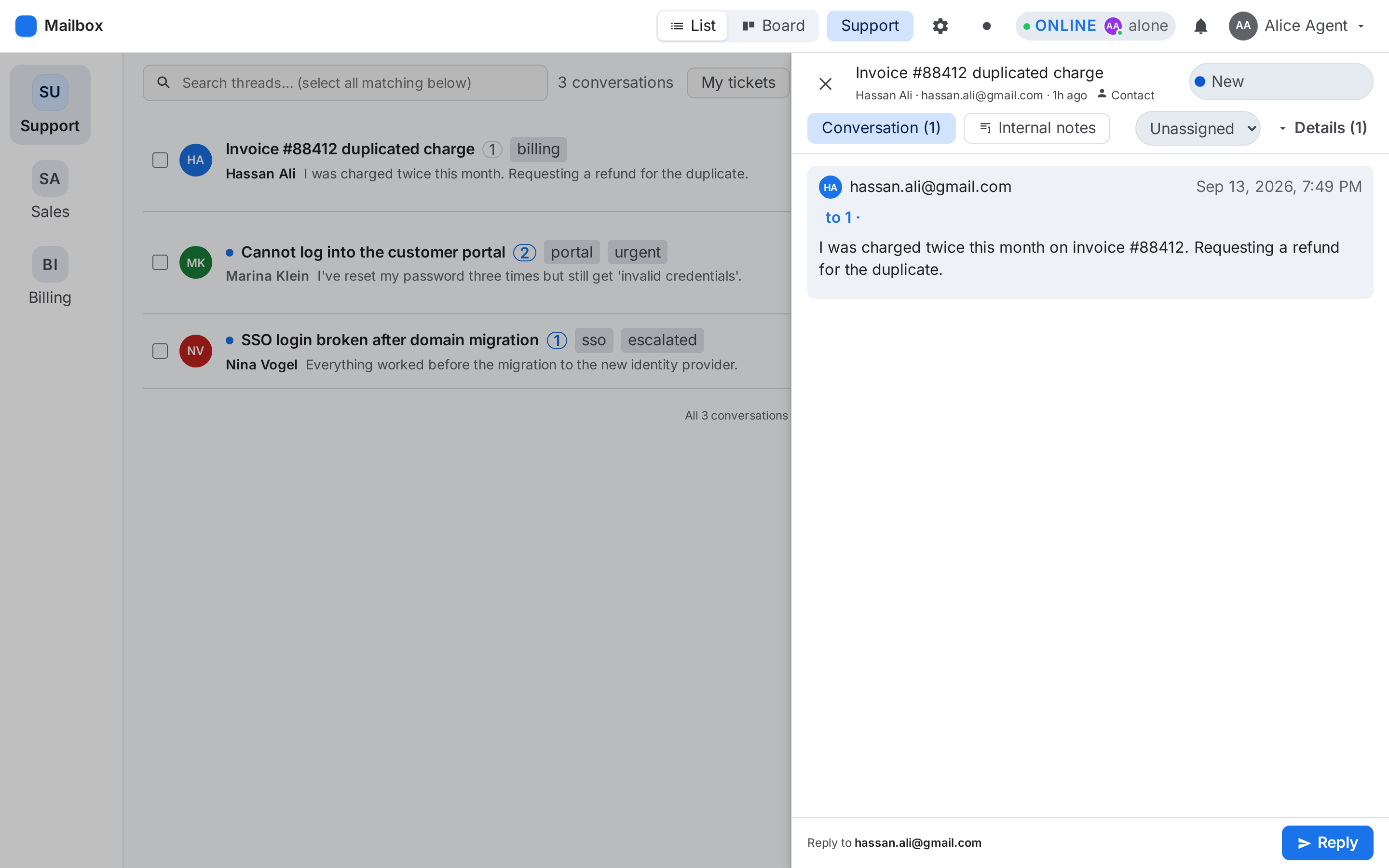Screen dimensions: 1389x868
Task: Open the New status dropdown
Action: pyautogui.click(x=1280, y=81)
